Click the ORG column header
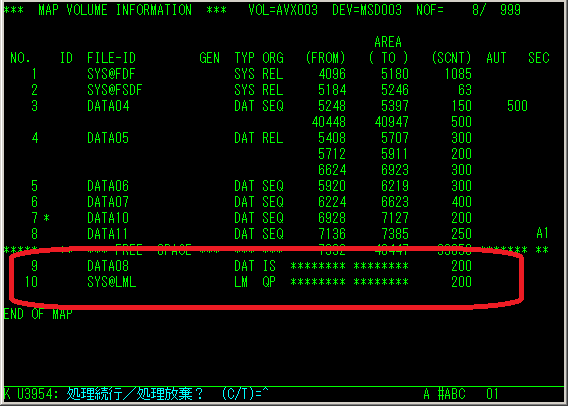Screen dimensions: 568x406 pyautogui.click(x=273, y=58)
